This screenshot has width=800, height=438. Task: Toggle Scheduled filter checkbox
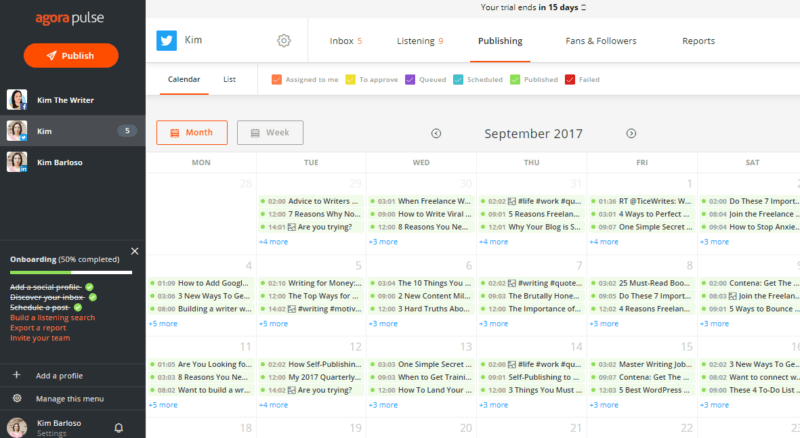click(458, 80)
